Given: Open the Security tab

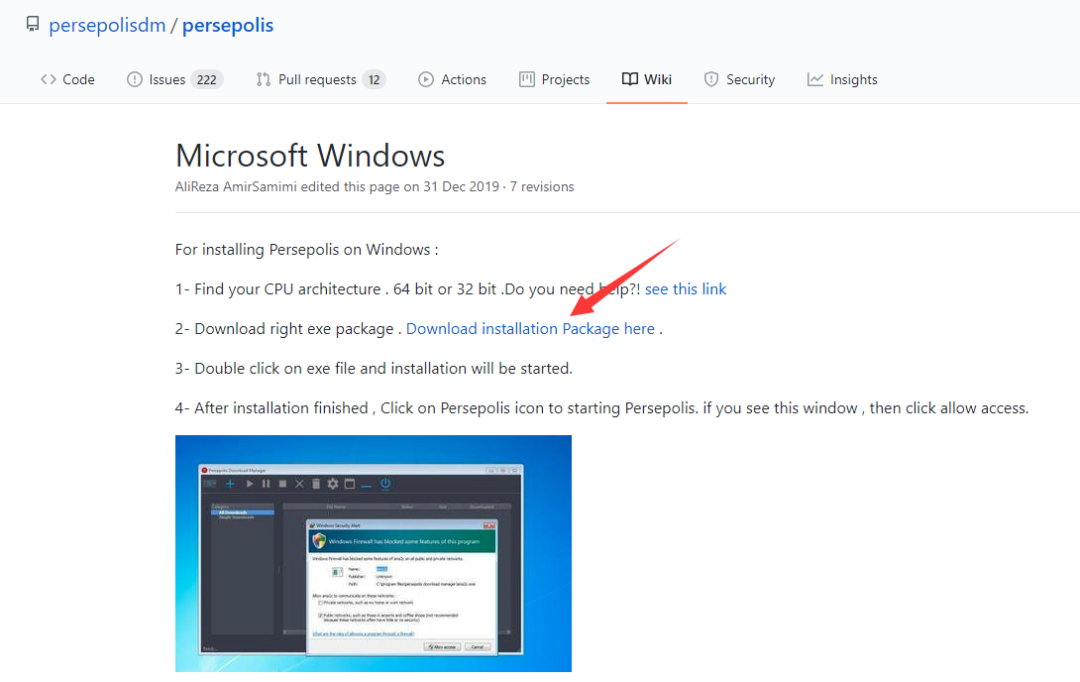Looking at the screenshot, I should coord(739,79).
